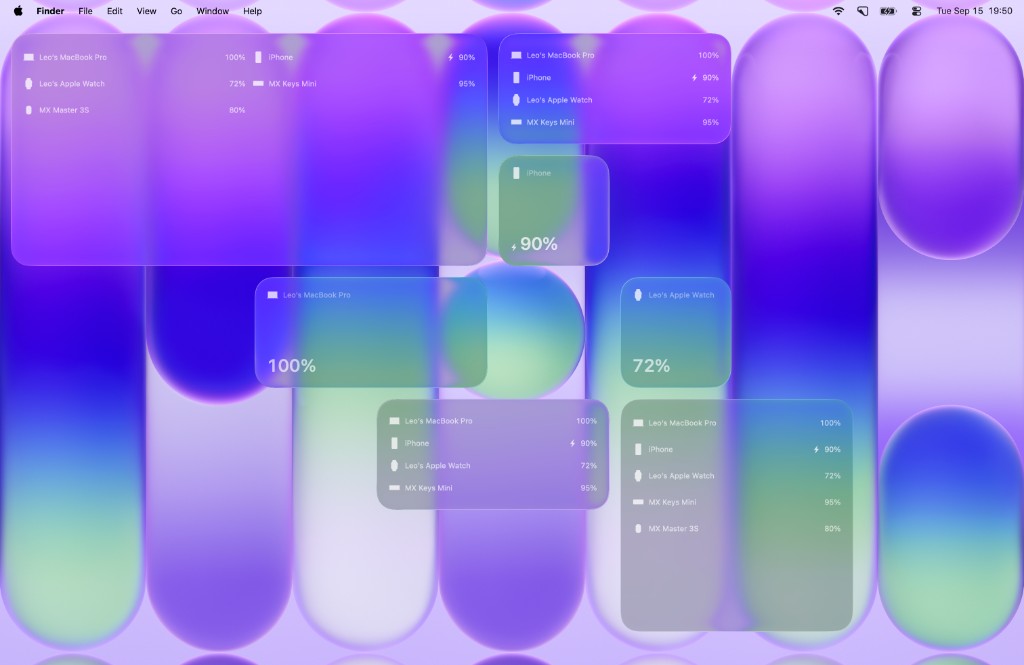Image resolution: width=1024 pixels, height=665 pixels.
Task: Click "Leo's MacBook Pro" in wide top-left widget
Action: (72, 57)
